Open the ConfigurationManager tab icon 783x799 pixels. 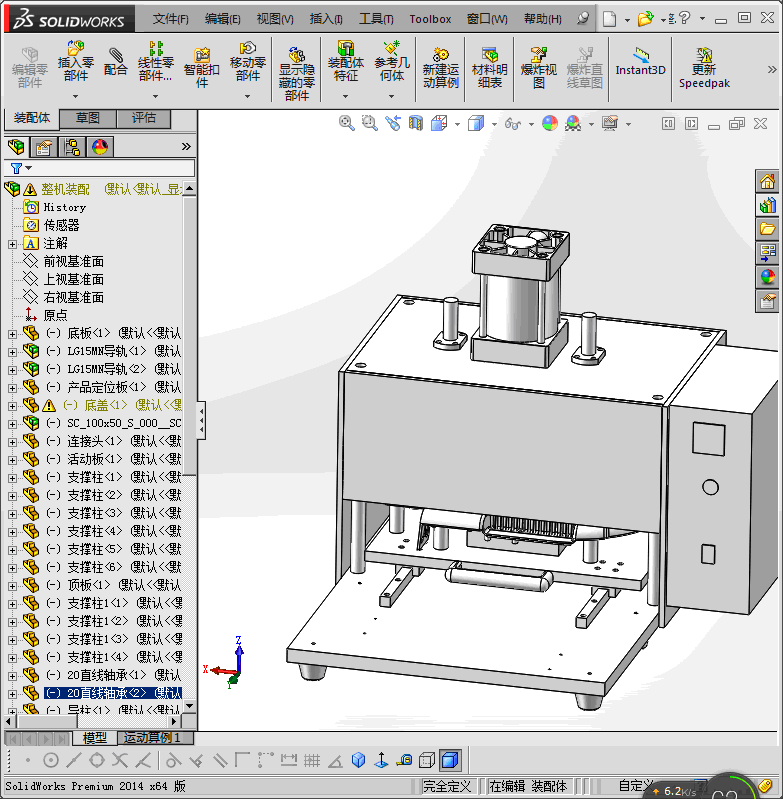point(72,147)
